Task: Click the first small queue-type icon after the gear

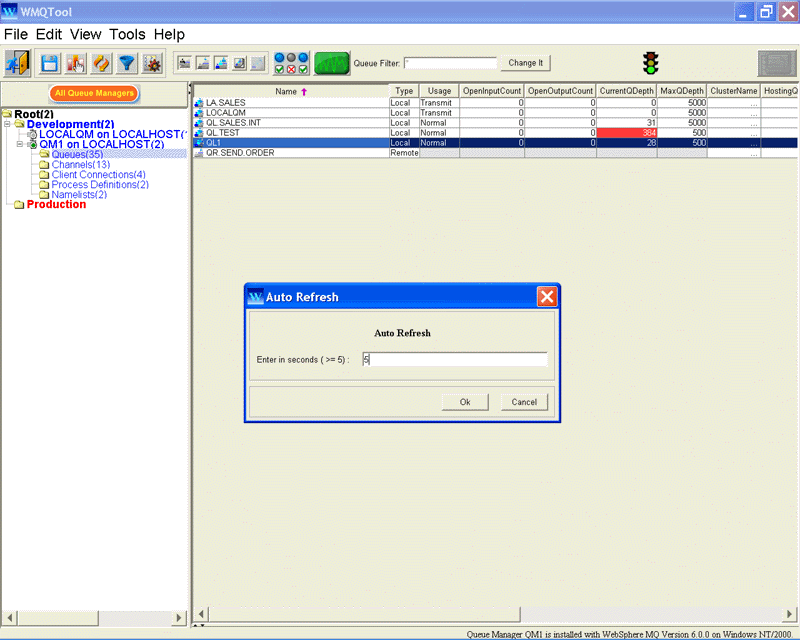Action: (184, 63)
